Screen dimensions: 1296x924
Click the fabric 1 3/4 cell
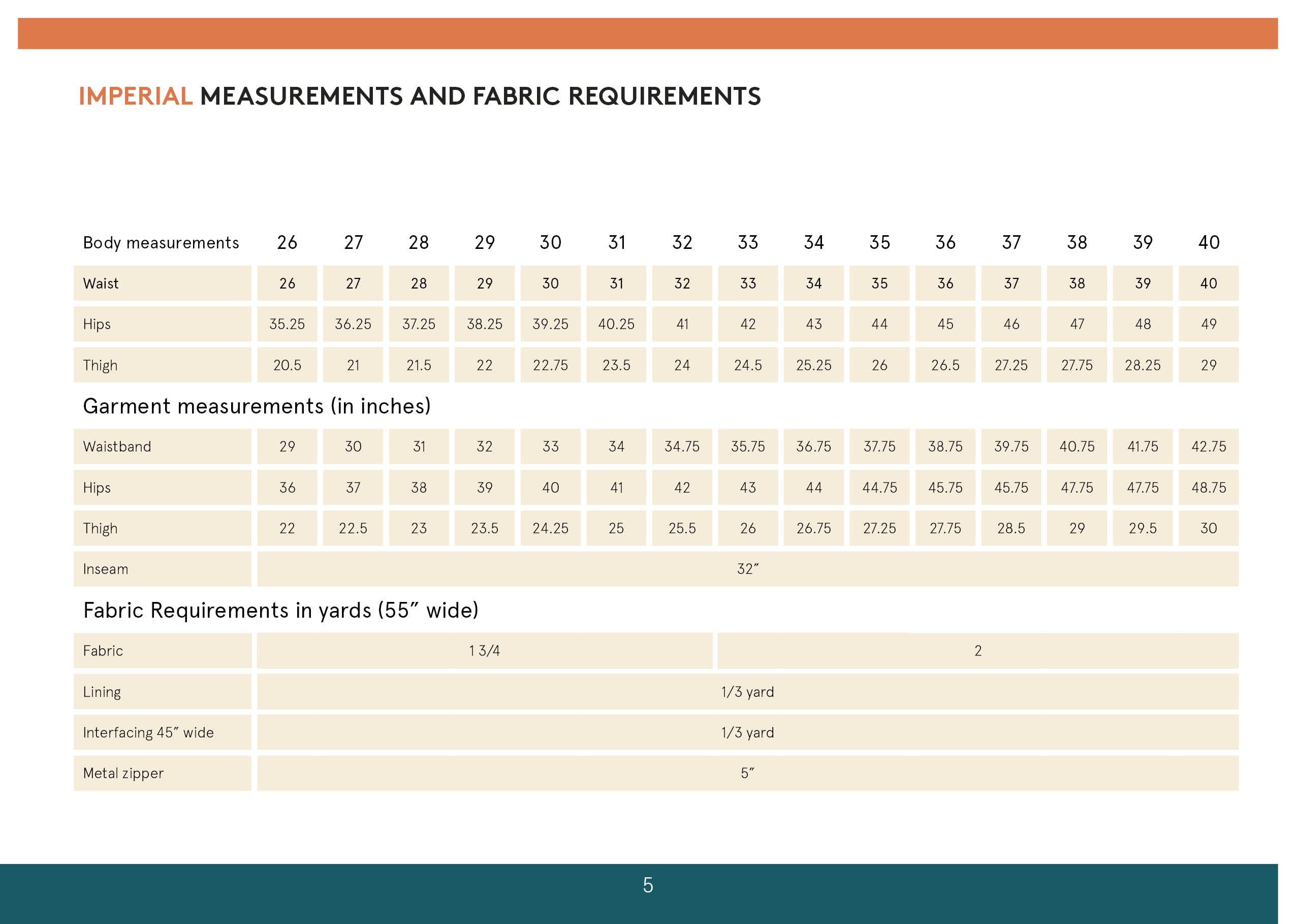tap(484, 651)
